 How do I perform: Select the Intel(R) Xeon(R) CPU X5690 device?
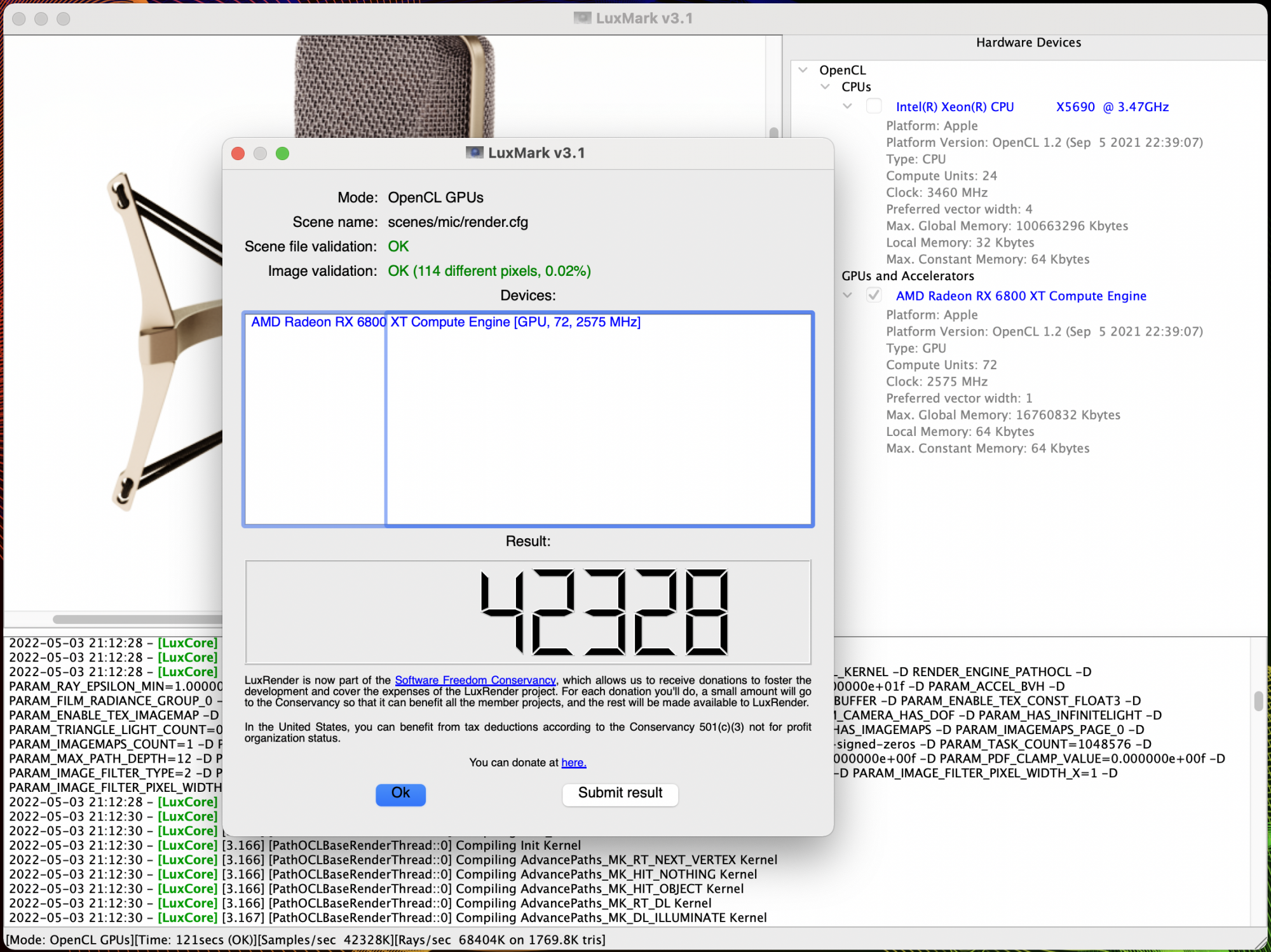[x=1032, y=107]
